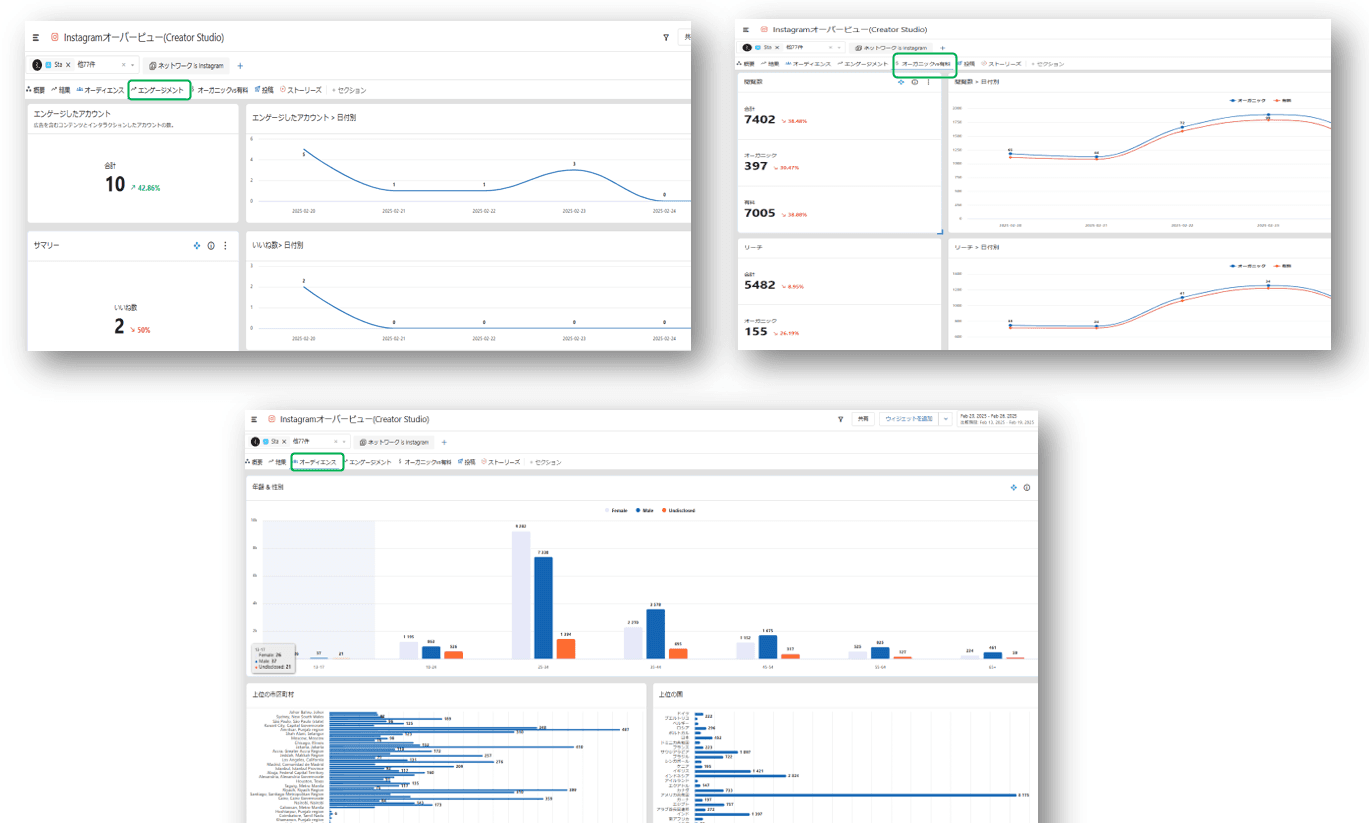The width and height of the screenshot is (1369, 823).
Task: Open the Summary (サマリー) widget's three-dot menu
Action: pos(225,245)
